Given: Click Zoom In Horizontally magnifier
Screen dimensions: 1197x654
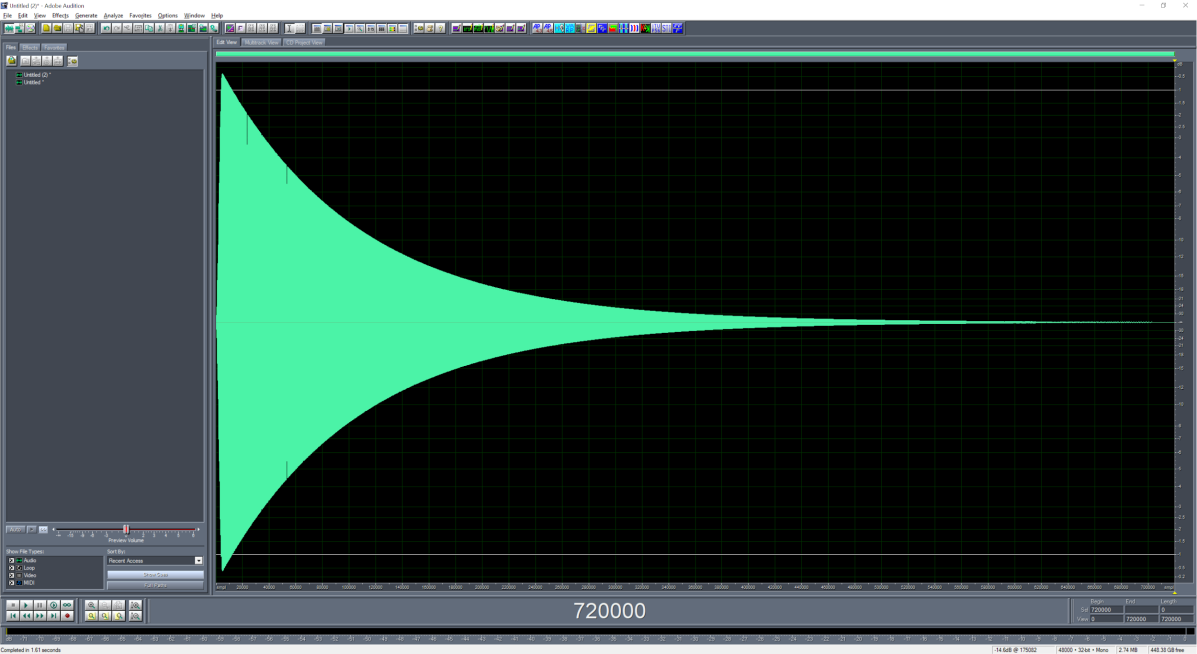Looking at the screenshot, I should coord(91,605).
